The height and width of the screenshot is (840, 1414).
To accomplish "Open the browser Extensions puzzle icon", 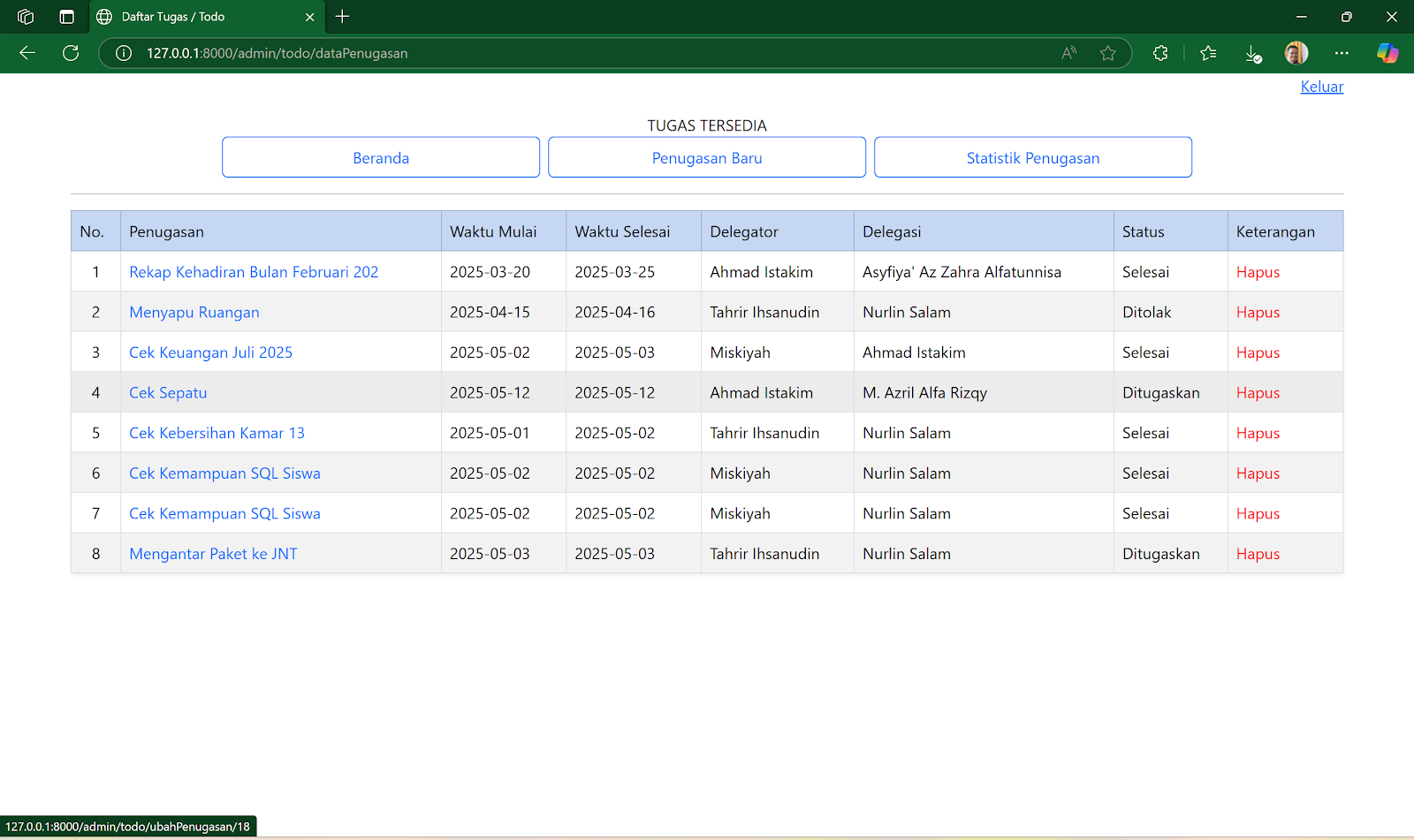I will coord(1160,53).
